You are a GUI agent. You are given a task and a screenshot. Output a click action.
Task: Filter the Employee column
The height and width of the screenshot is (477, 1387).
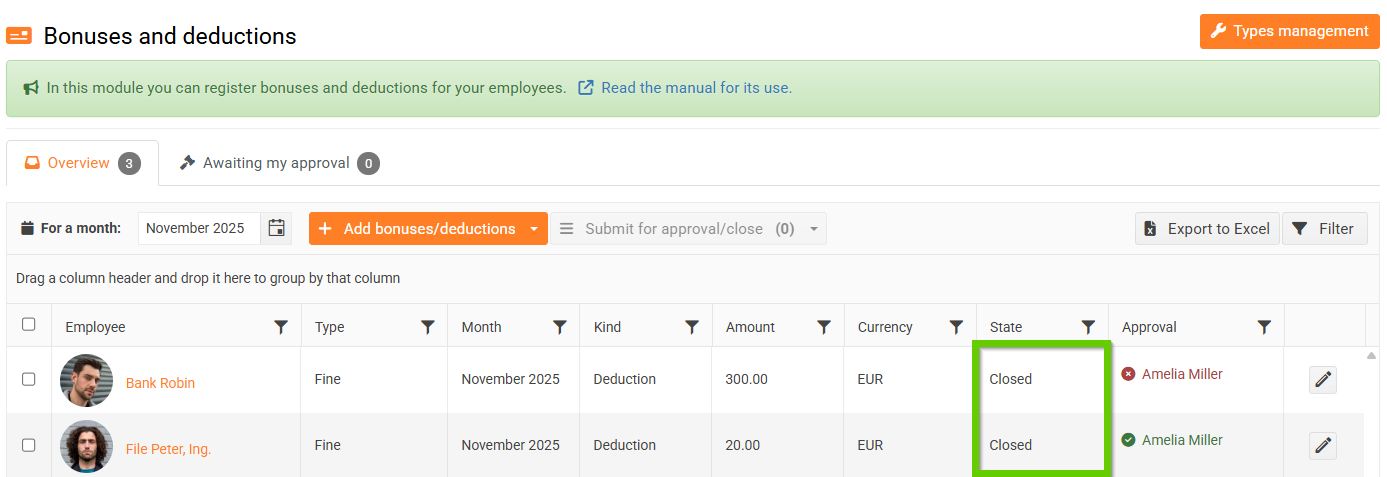[x=281, y=327]
